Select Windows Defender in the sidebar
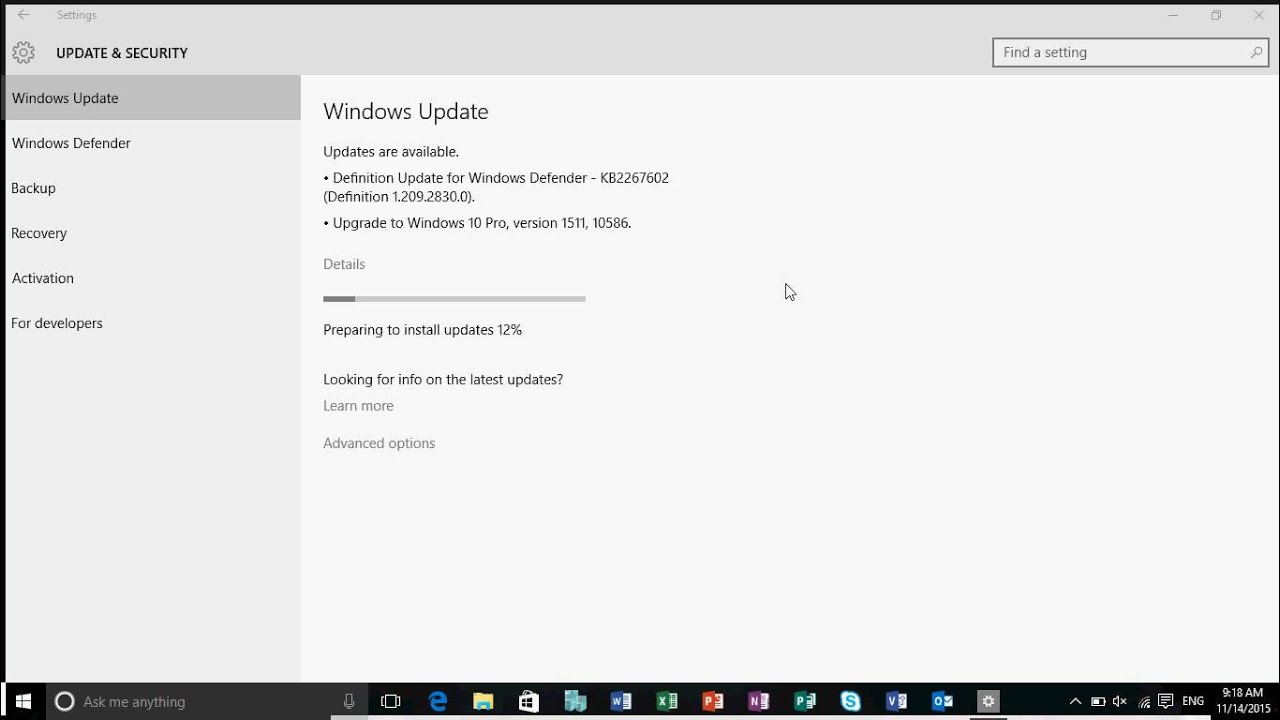The height and width of the screenshot is (720, 1280). point(151,143)
